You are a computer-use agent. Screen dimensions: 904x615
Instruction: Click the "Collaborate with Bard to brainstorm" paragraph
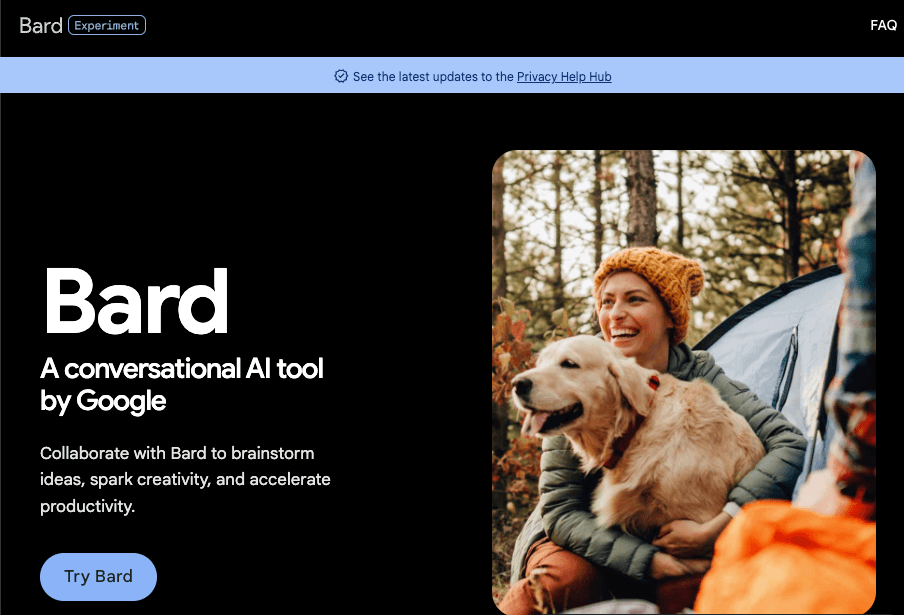point(185,480)
